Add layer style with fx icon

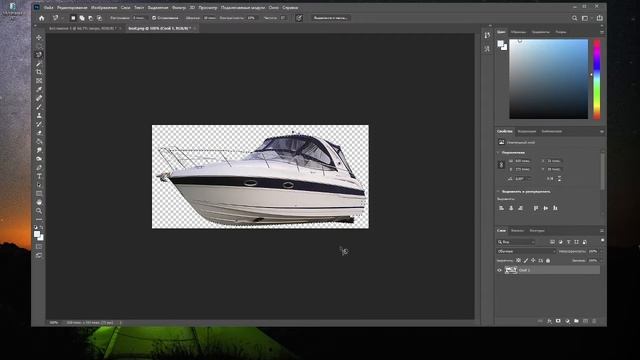(x=549, y=321)
